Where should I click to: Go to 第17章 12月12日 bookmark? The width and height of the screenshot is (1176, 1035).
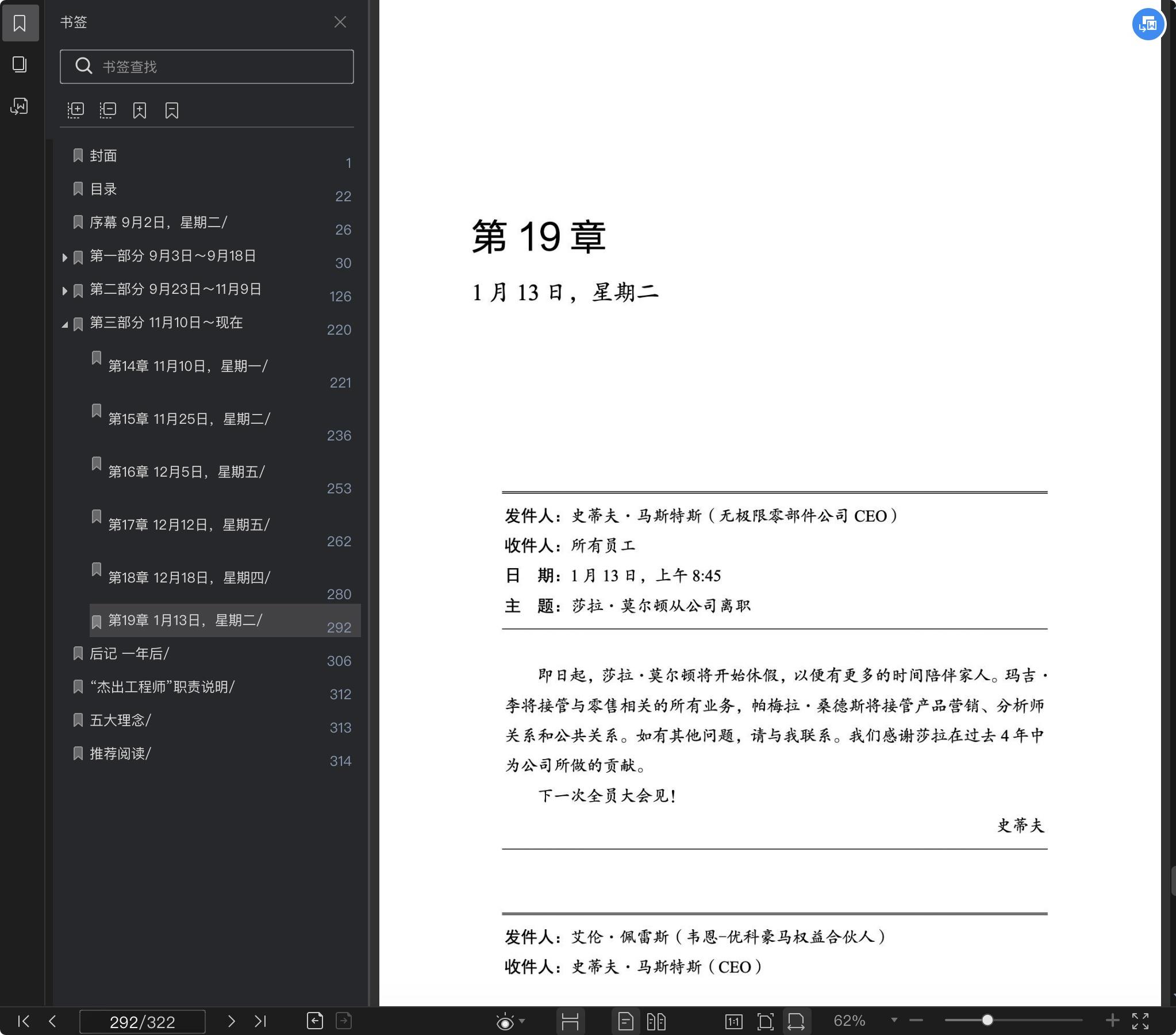tap(189, 525)
